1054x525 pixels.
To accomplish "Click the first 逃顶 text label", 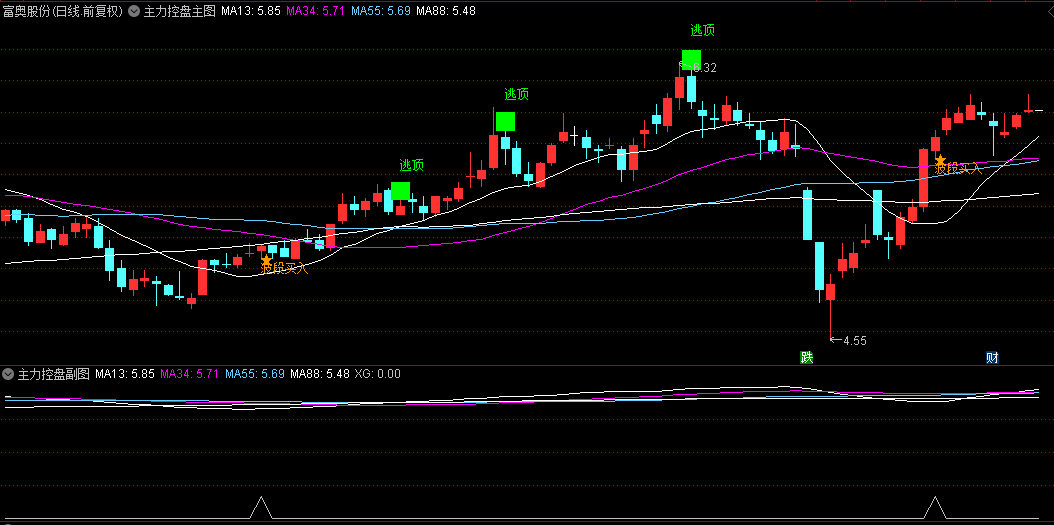I will (412, 165).
